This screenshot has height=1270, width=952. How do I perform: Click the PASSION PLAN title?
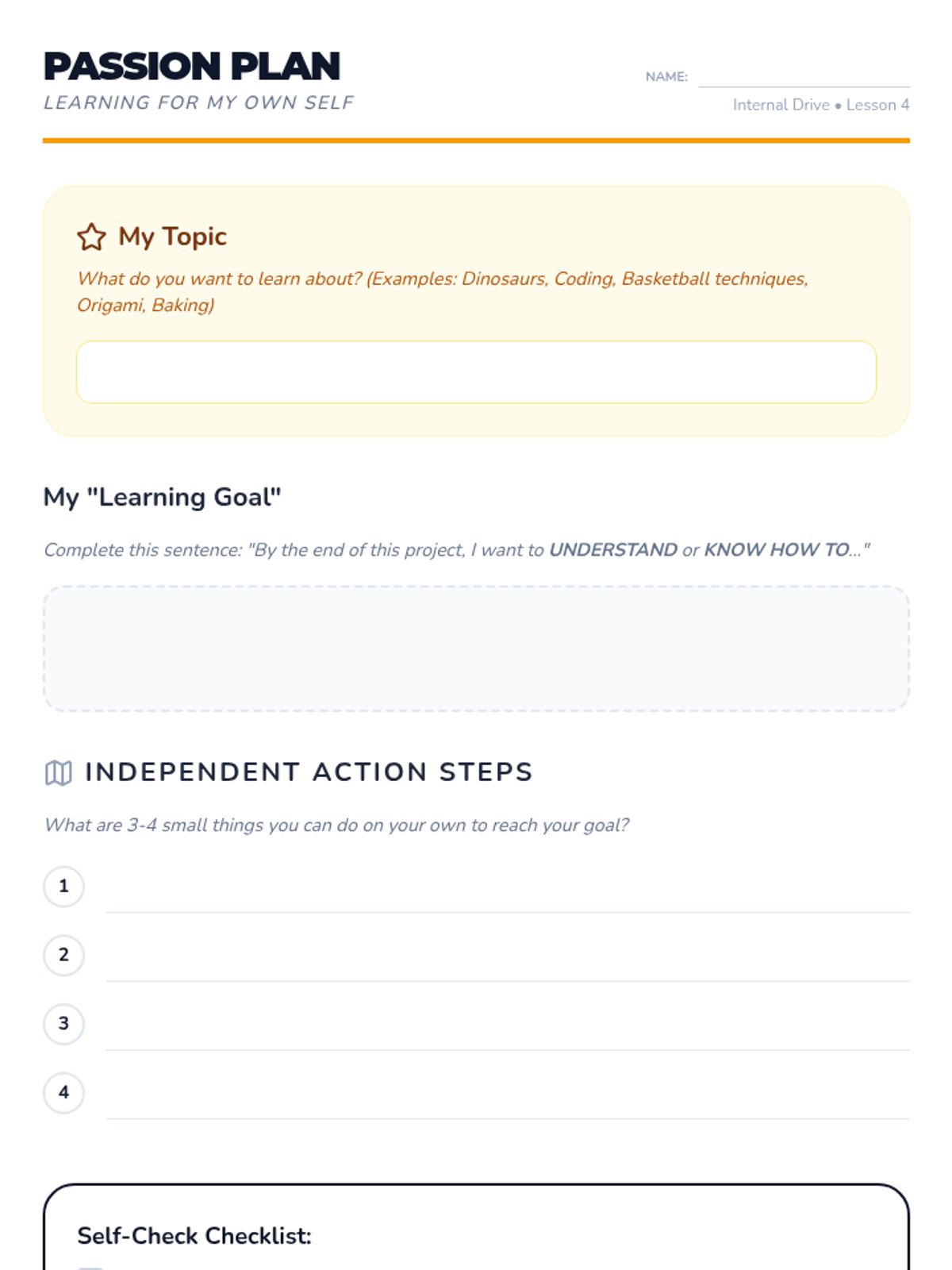(x=192, y=67)
